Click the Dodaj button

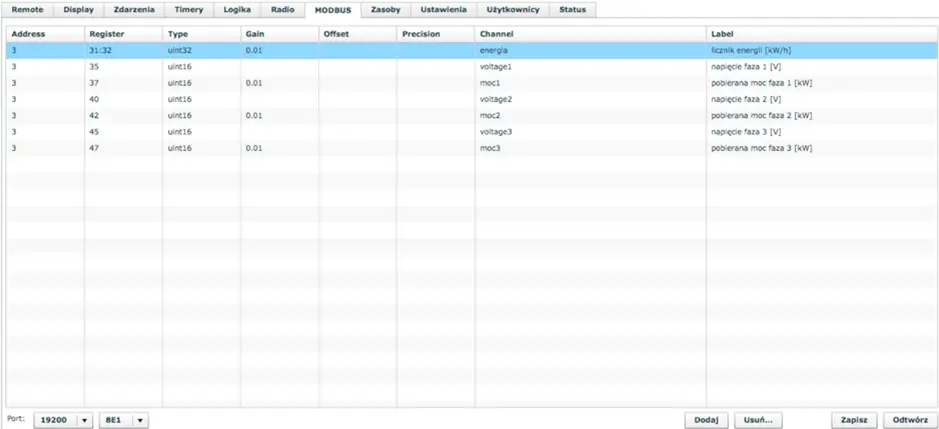(706, 420)
